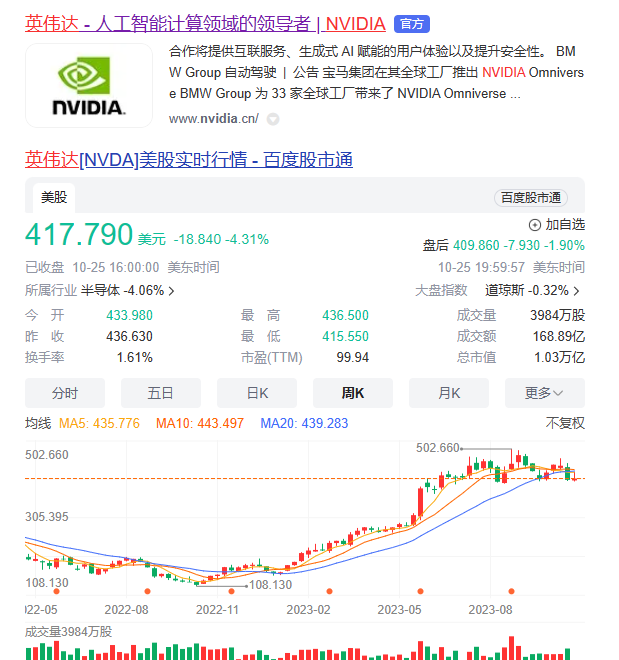Click the 2022-11 date axis label
Image resolution: width=619 pixels, height=660 pixels.
click(217, 610)
